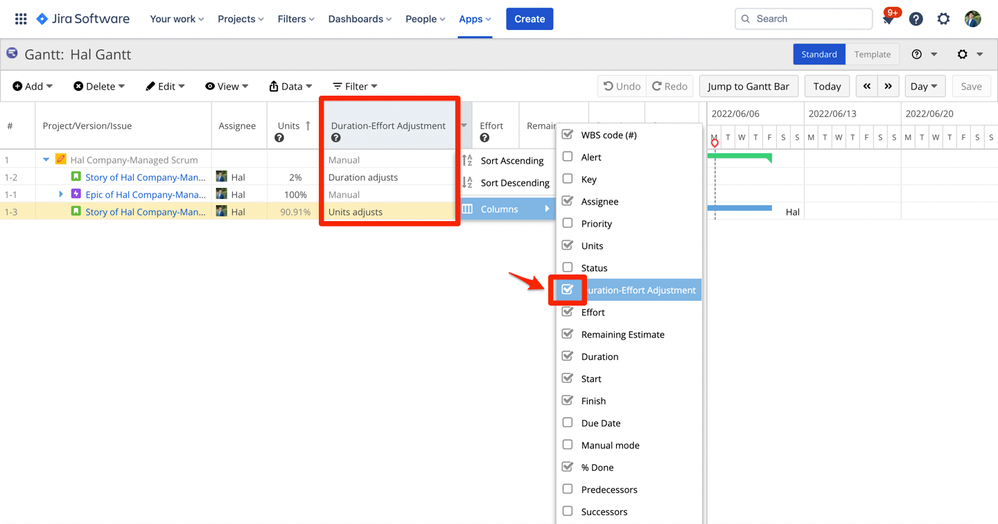998x524 pixels.
Task: Open the Duration-Effort Adjustment column menu arrow
Action: [464, 125]
